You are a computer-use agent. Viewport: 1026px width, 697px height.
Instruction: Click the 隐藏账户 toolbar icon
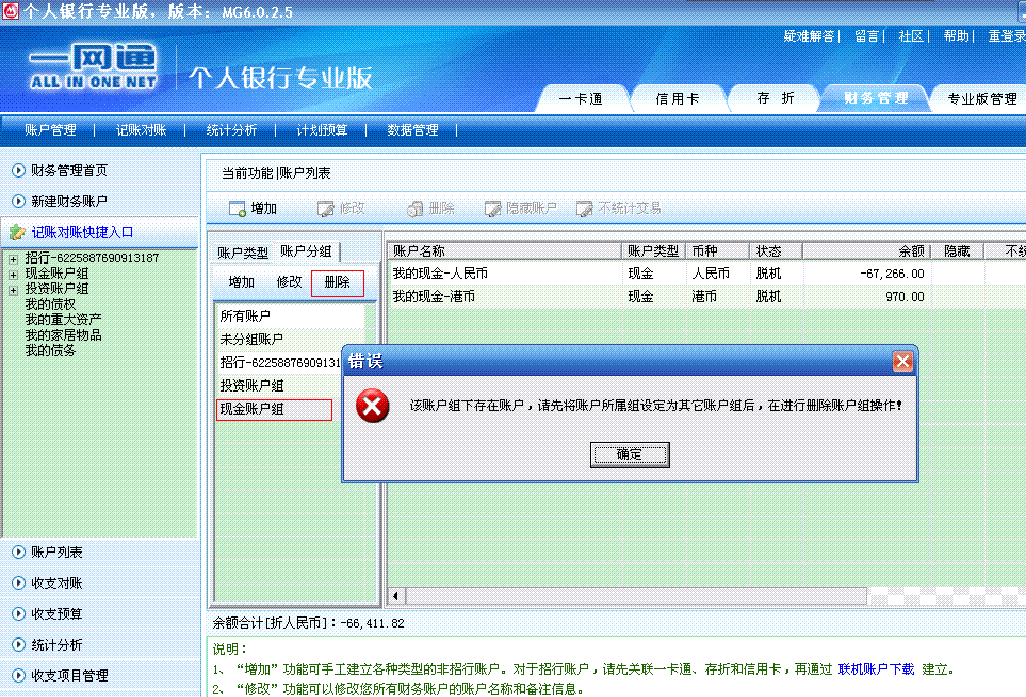pyautogui.click(x=493, y=209)
